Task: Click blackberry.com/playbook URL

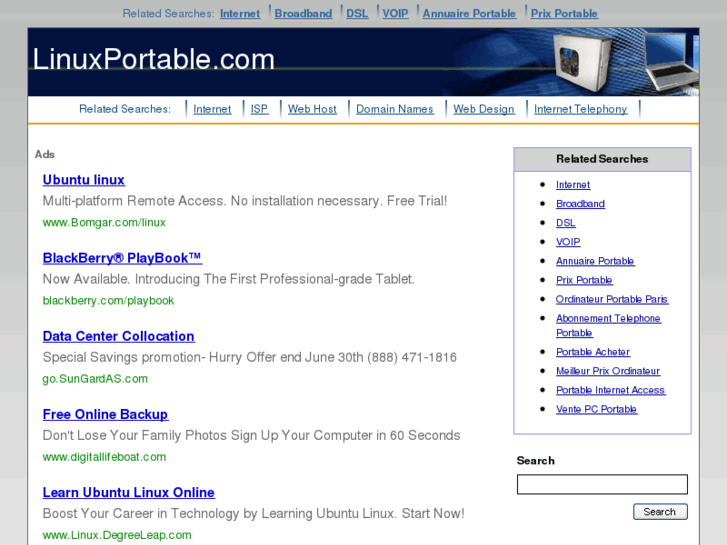Action: (108, 301)
